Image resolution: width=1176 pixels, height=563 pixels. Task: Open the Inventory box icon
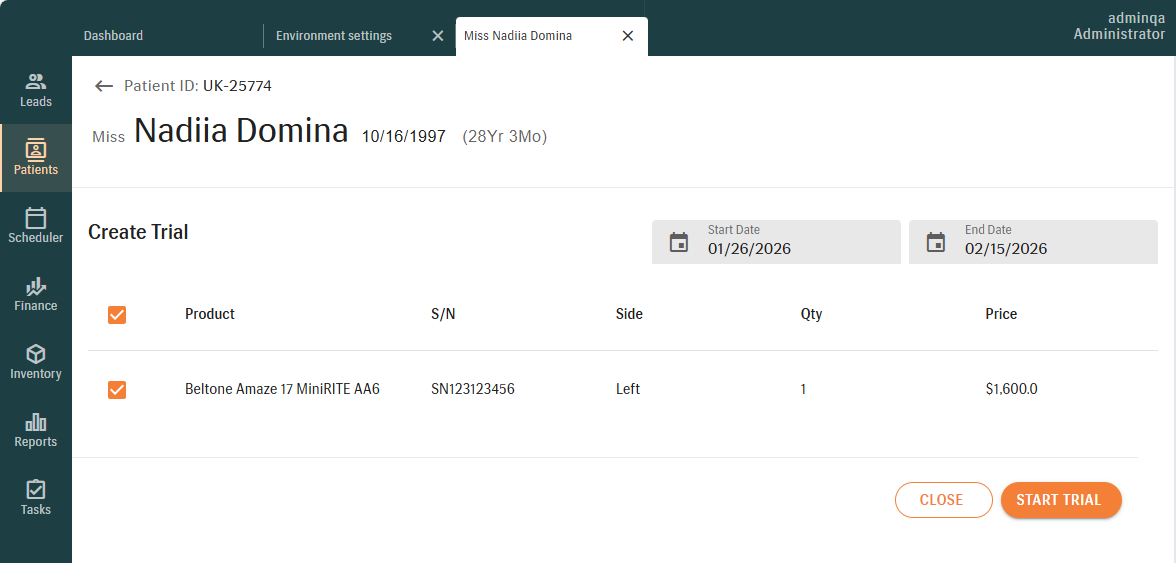36,354
